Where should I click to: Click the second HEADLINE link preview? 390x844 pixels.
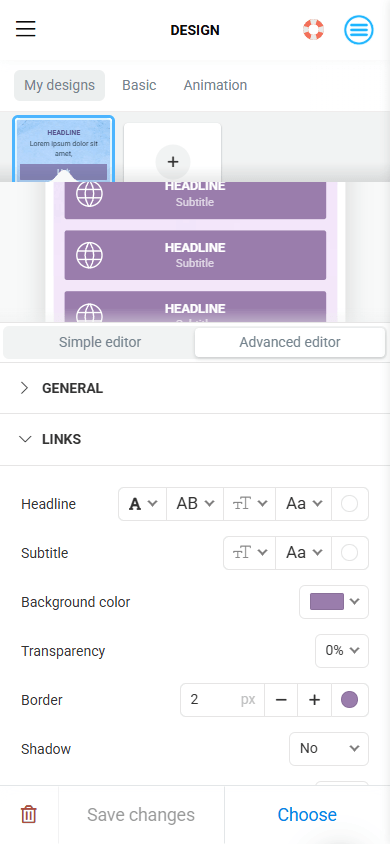tap(195, 255)
